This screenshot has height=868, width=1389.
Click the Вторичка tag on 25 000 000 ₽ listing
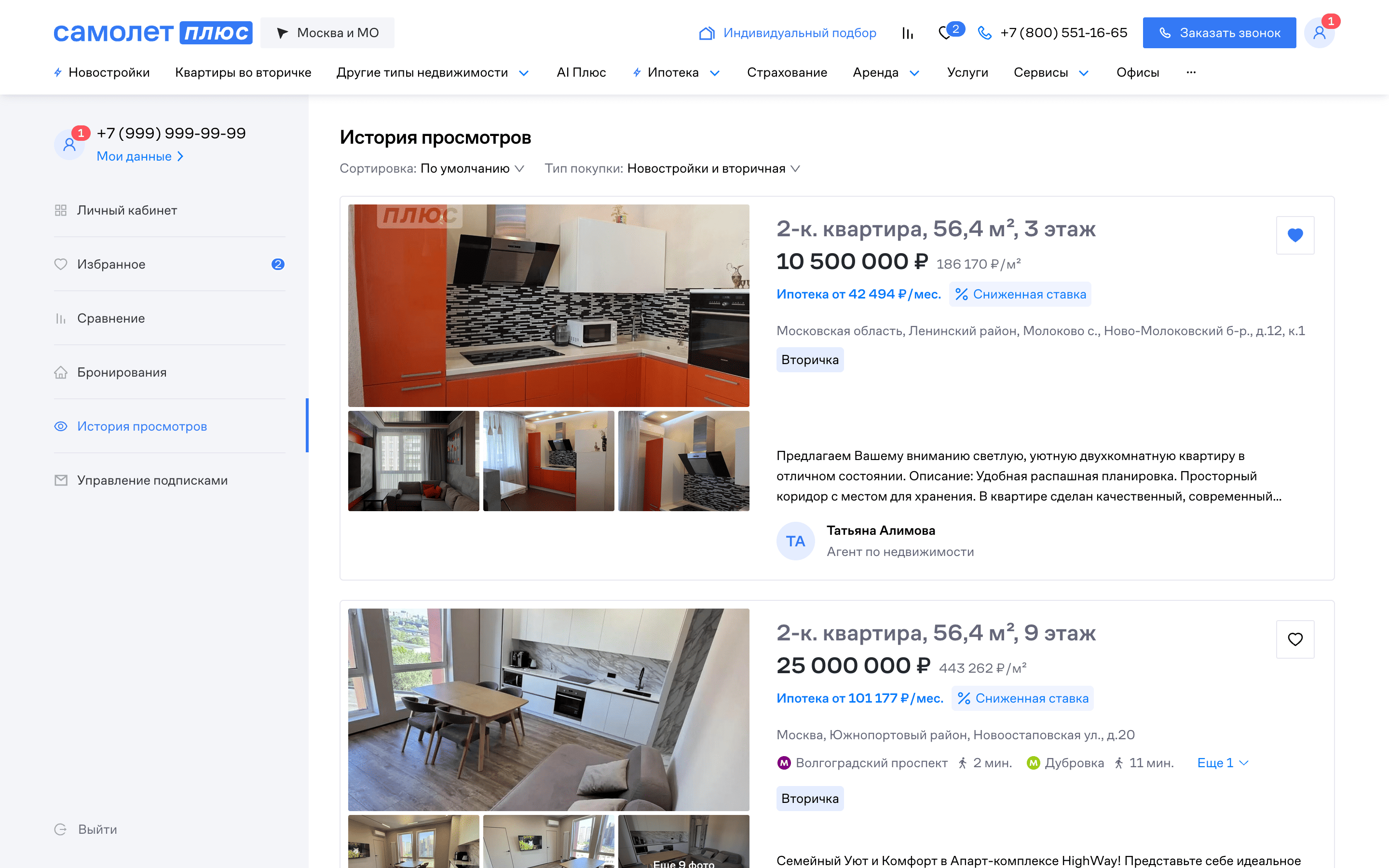click(810, 798)
